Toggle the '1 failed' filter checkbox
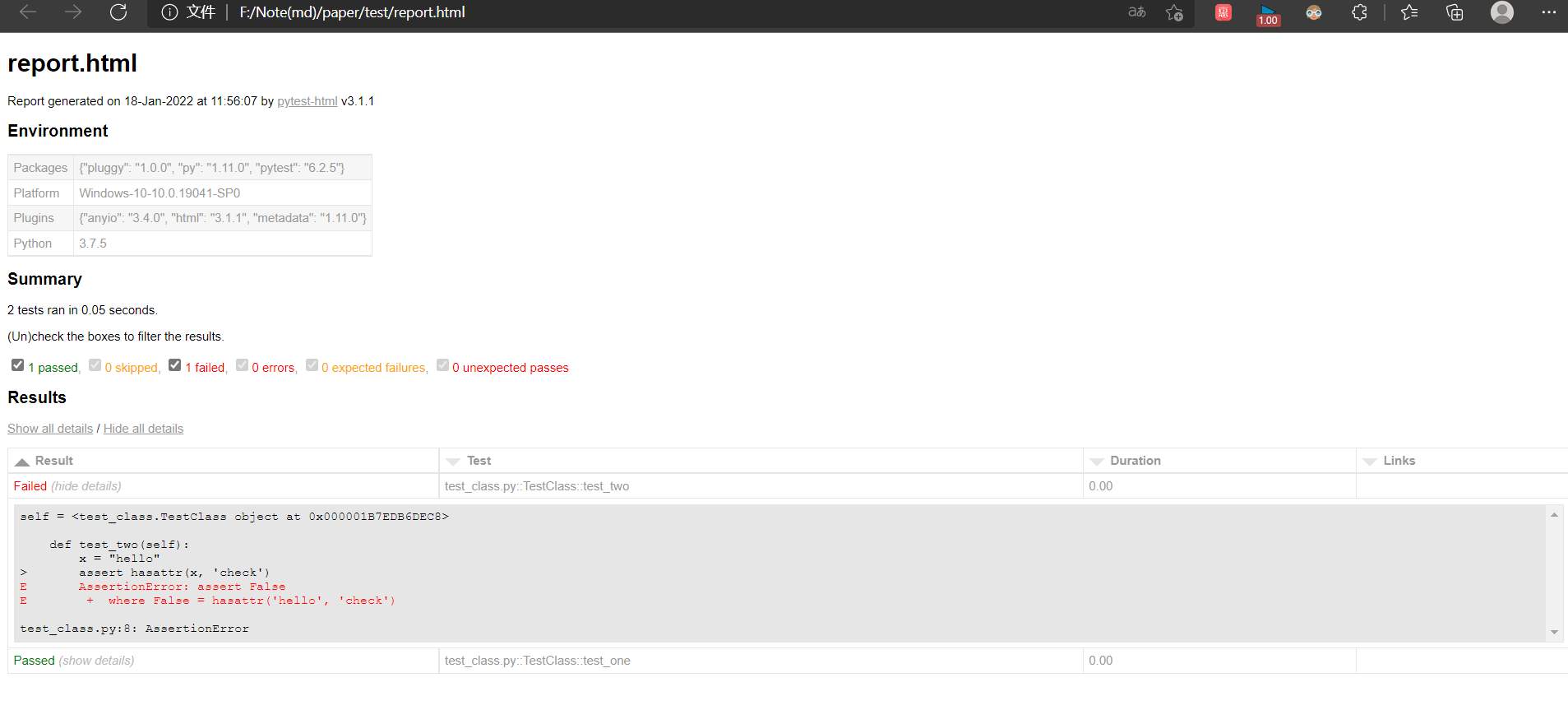The height and width of the screenshot is (724, 1568). tap(174, 365)
